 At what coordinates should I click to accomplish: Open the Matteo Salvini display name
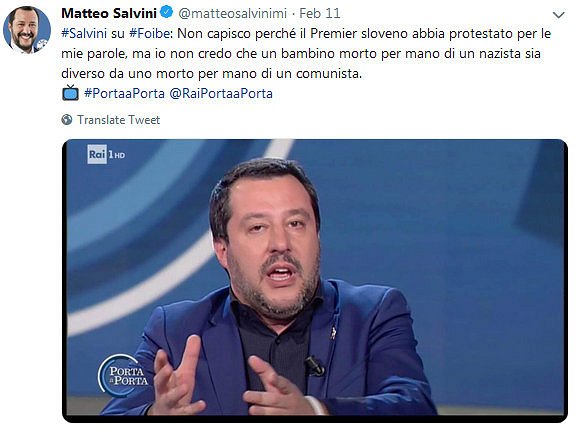click(109, 13)
